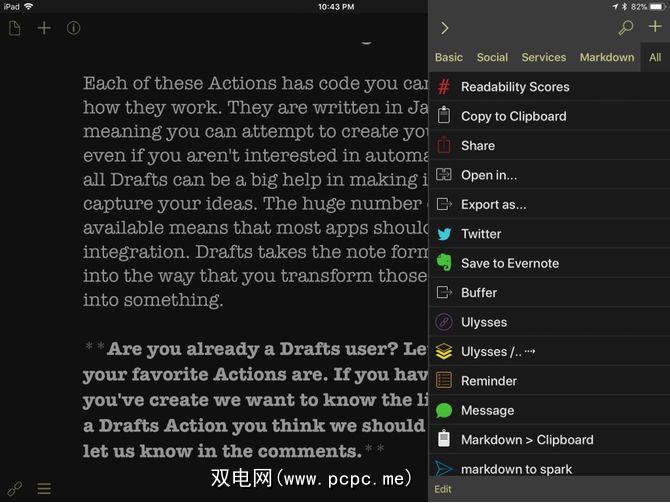This screenshot has width=670, height=503.
Task: Tap the Copy to Clipboard icon
Action: (x=444, y=116)
